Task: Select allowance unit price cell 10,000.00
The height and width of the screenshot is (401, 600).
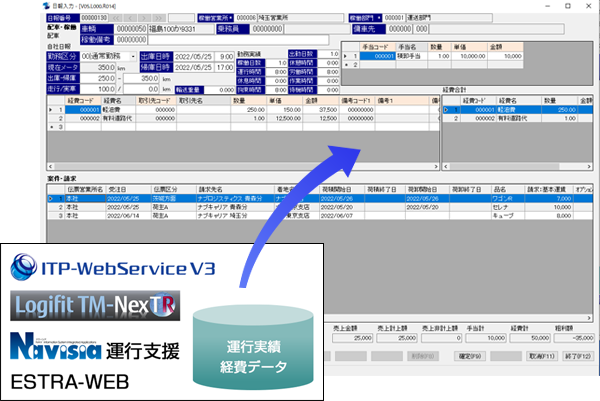Action: 469,56
